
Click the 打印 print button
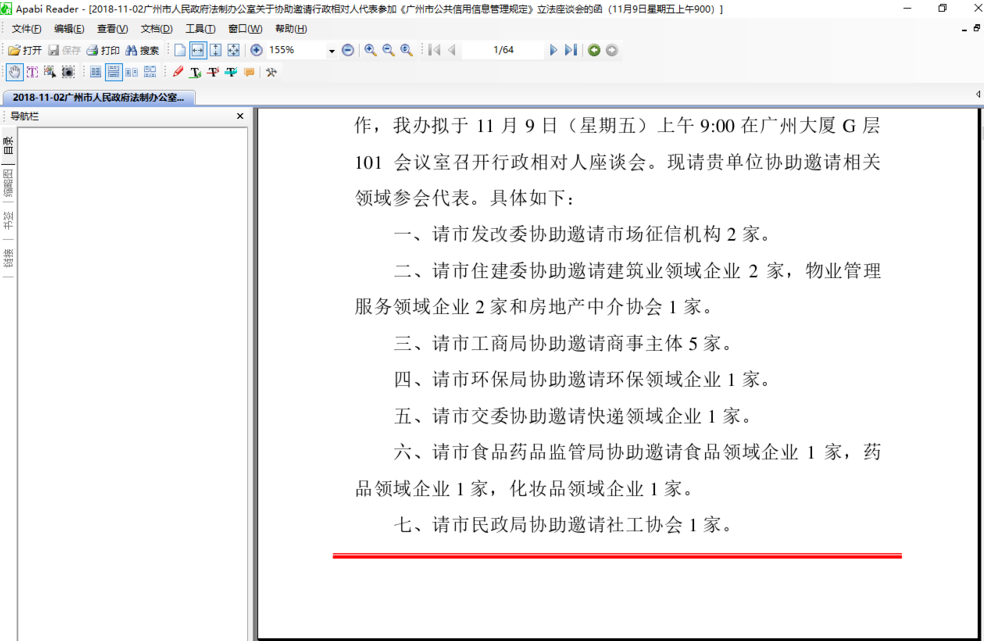[103, 50]
